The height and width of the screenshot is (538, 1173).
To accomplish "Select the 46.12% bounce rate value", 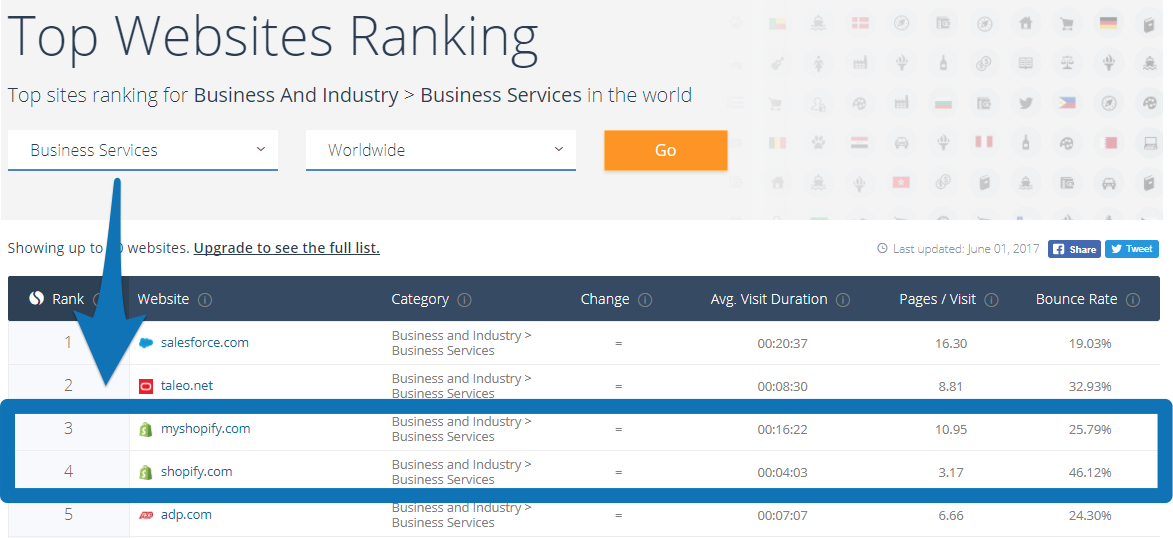I will coord(1090,472).
